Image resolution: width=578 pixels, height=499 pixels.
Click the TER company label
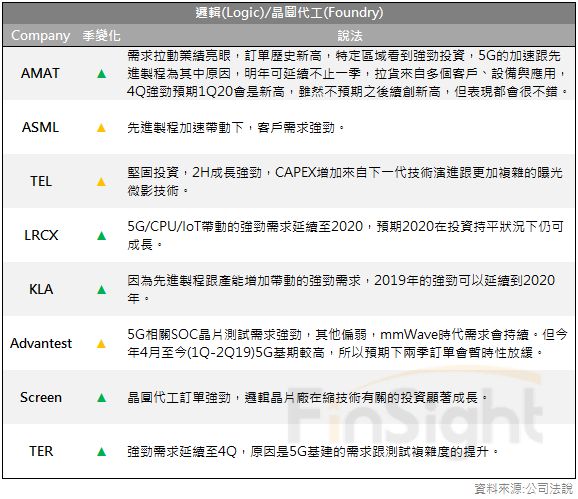click(41, 451)
